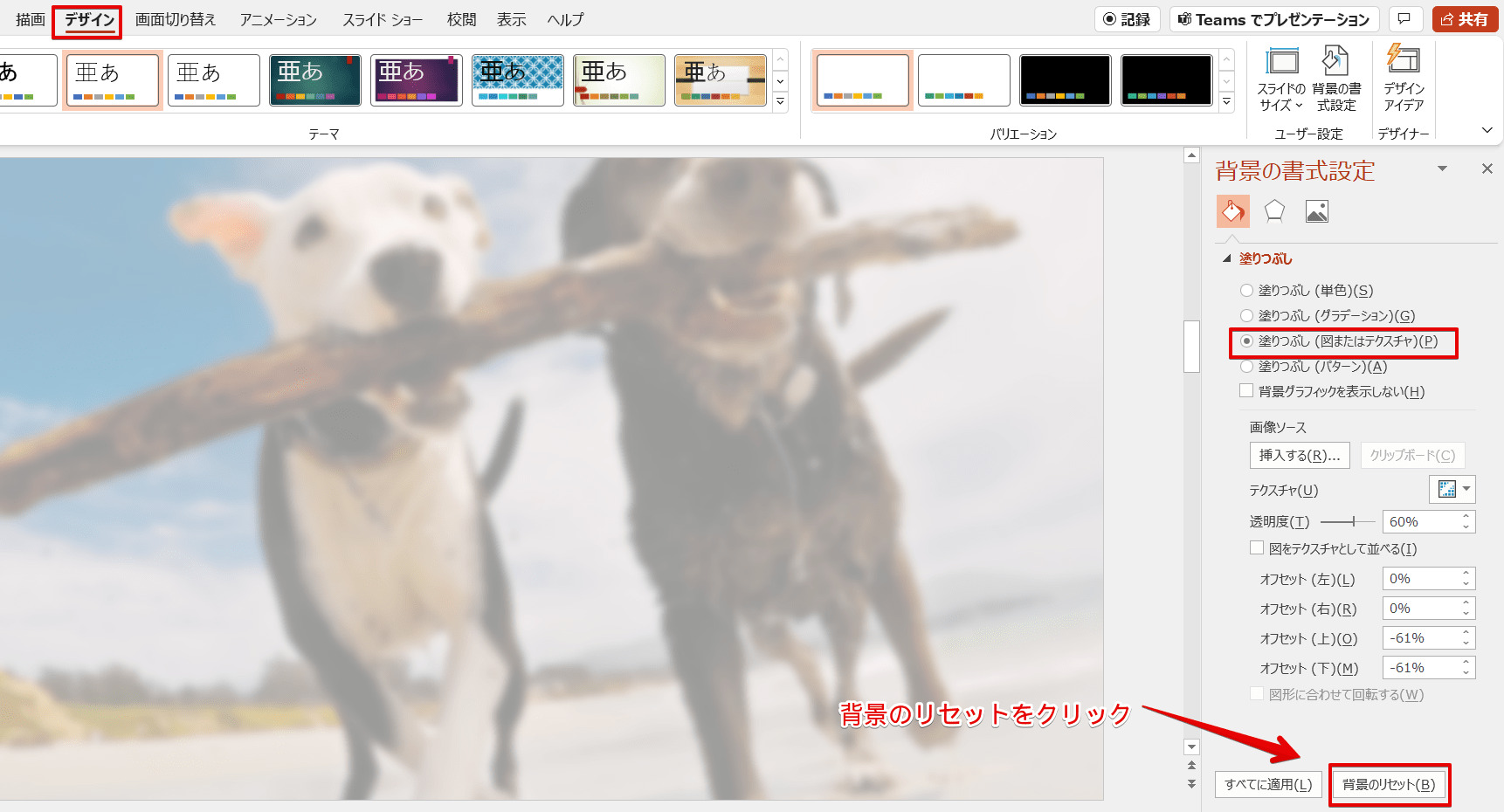Screen dimensions: 1504x812
Task: Click the slide scrollbar up arrow
Action: click(1191, 155)
